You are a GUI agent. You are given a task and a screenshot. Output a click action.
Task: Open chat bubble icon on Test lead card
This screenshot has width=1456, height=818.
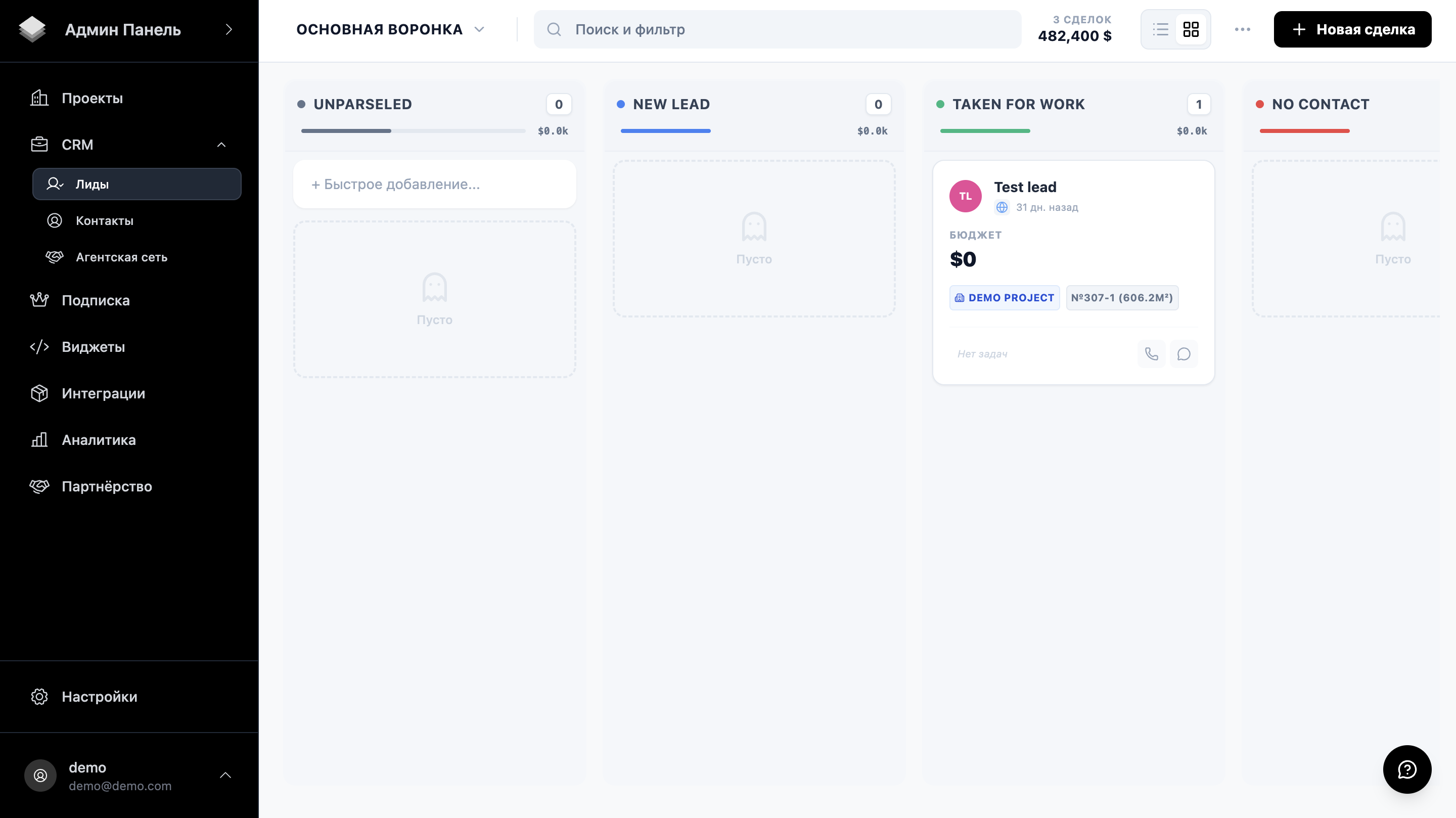1184,354
